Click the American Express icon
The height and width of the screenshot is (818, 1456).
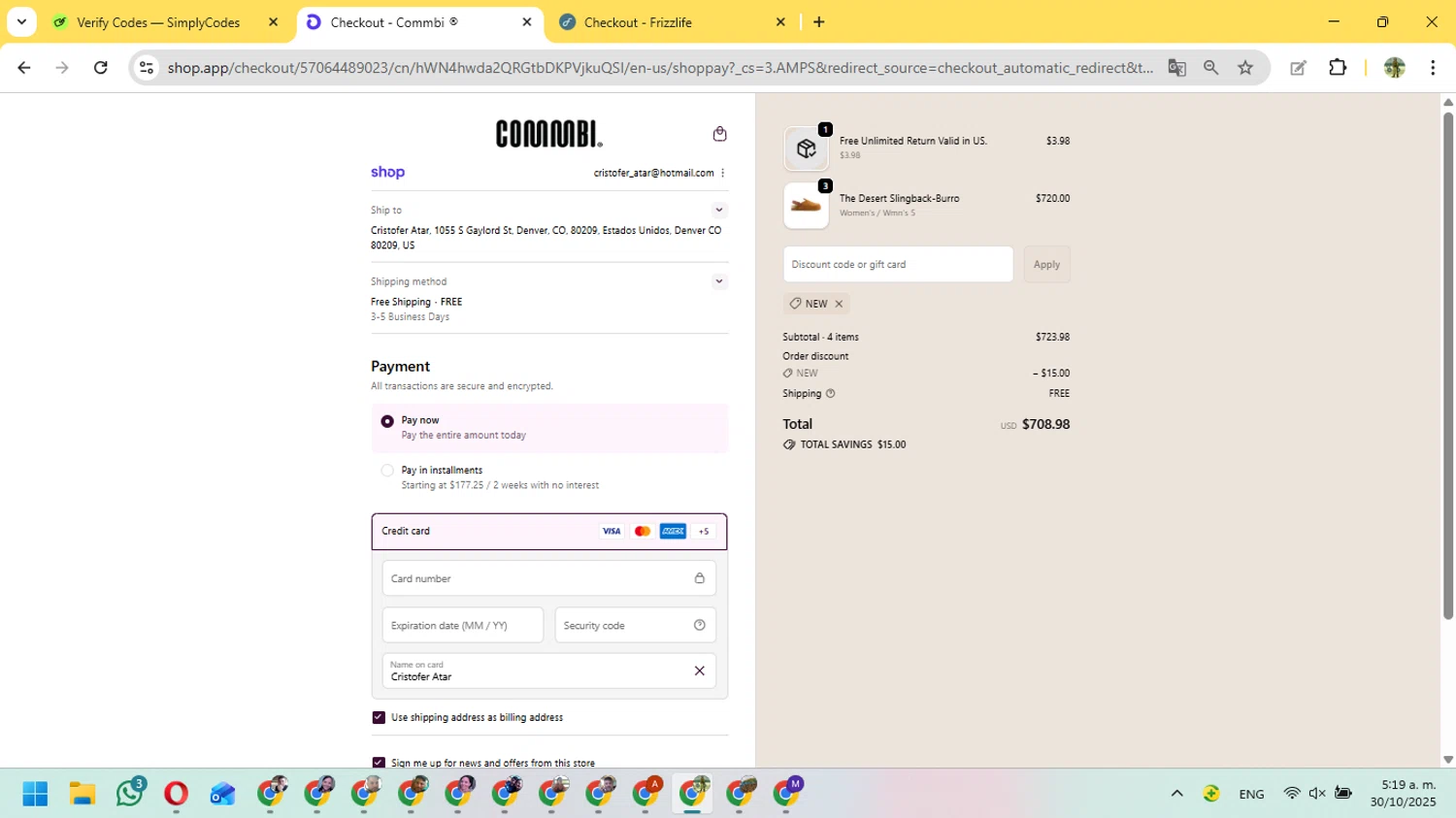click(x=673, y=531)
